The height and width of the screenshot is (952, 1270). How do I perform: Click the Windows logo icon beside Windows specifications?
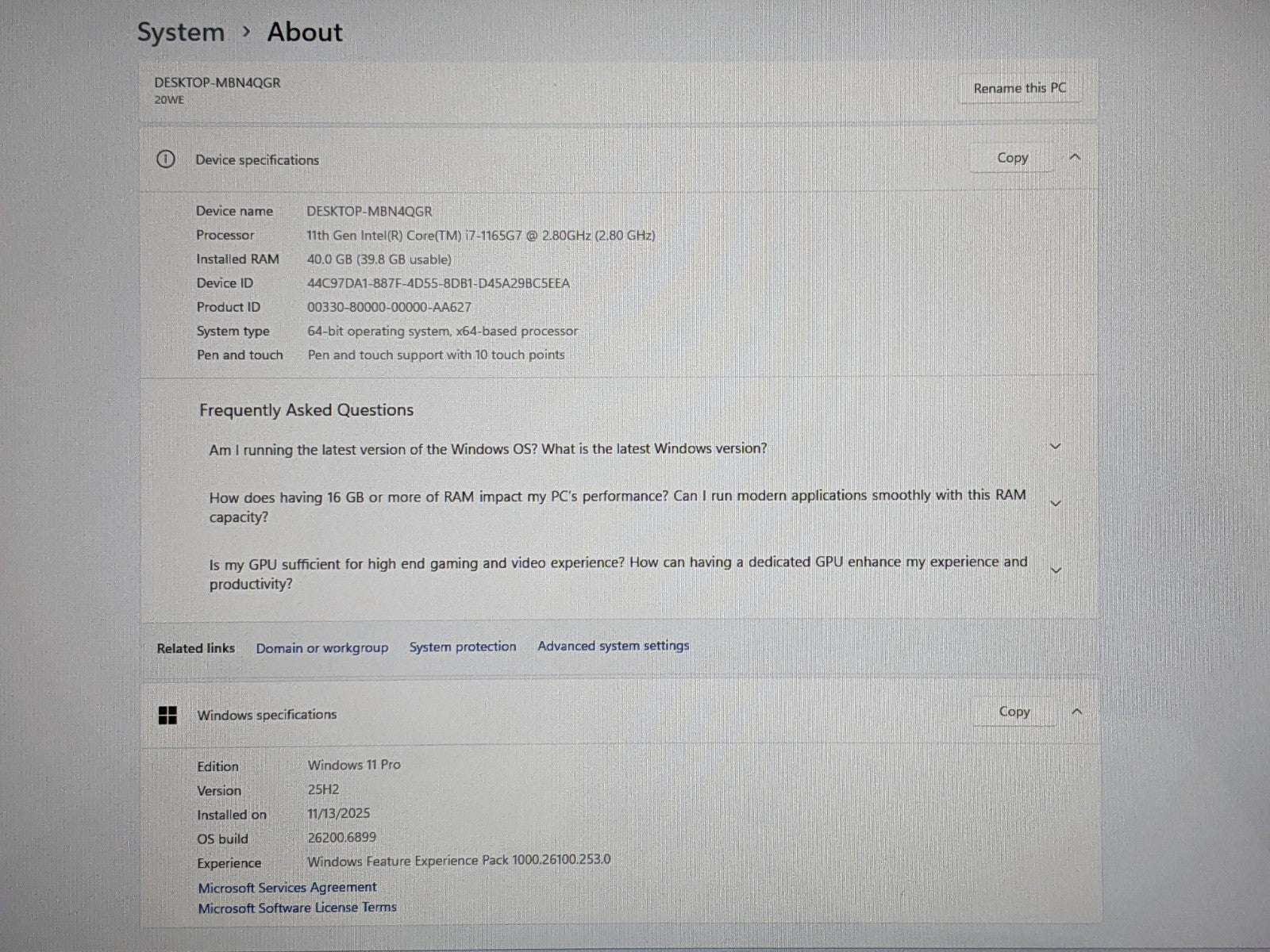coord(167,716)
